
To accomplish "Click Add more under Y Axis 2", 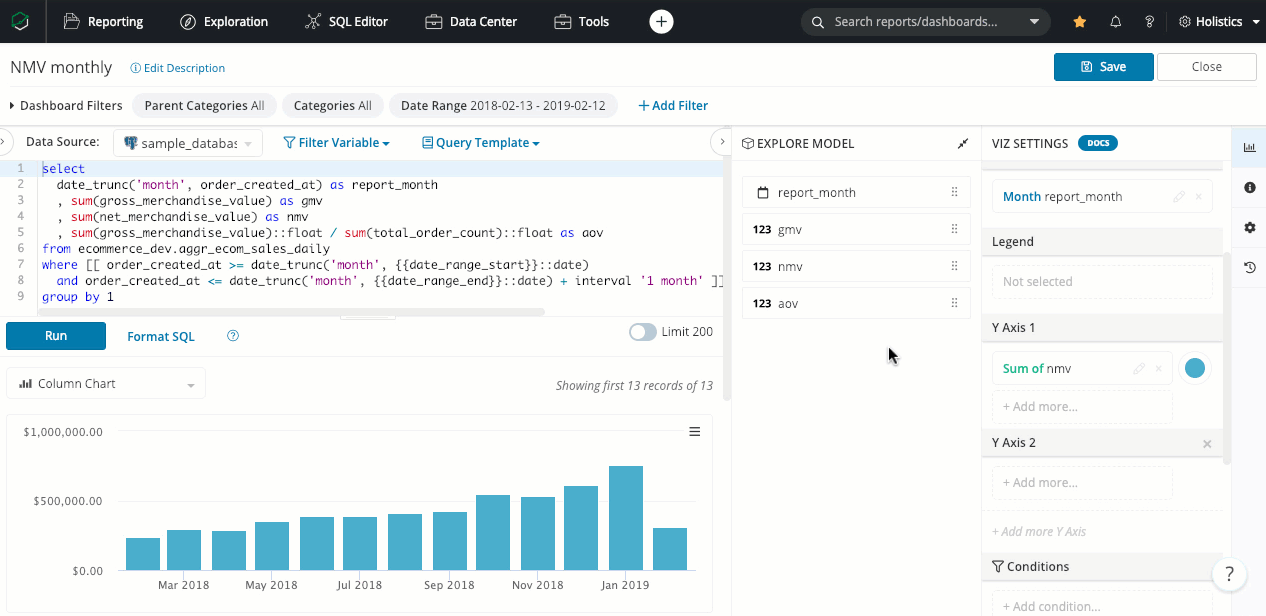I will (x=1082, y=483).
